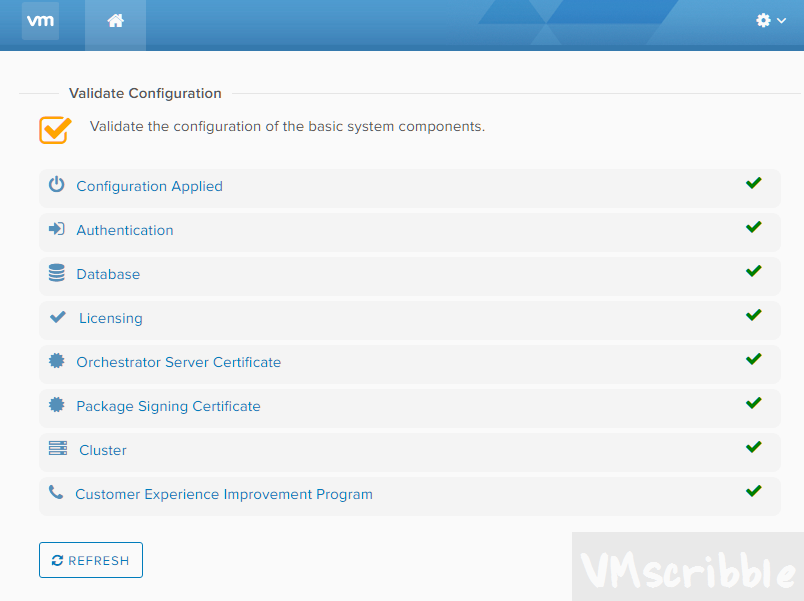The width and height of the screenshot is (804, 601).
Task: Click the Configuration Applied power icon
Action: click(56, 185)
